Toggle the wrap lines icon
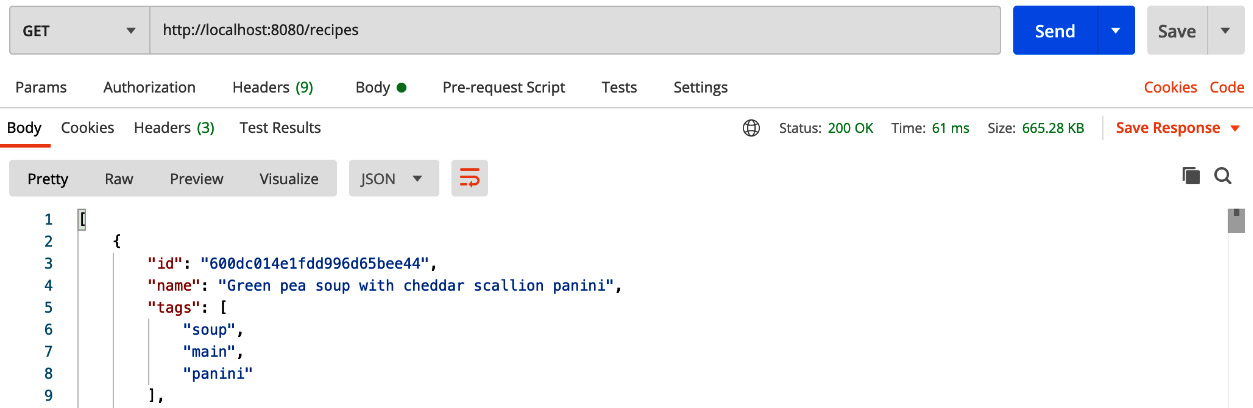 469,179
